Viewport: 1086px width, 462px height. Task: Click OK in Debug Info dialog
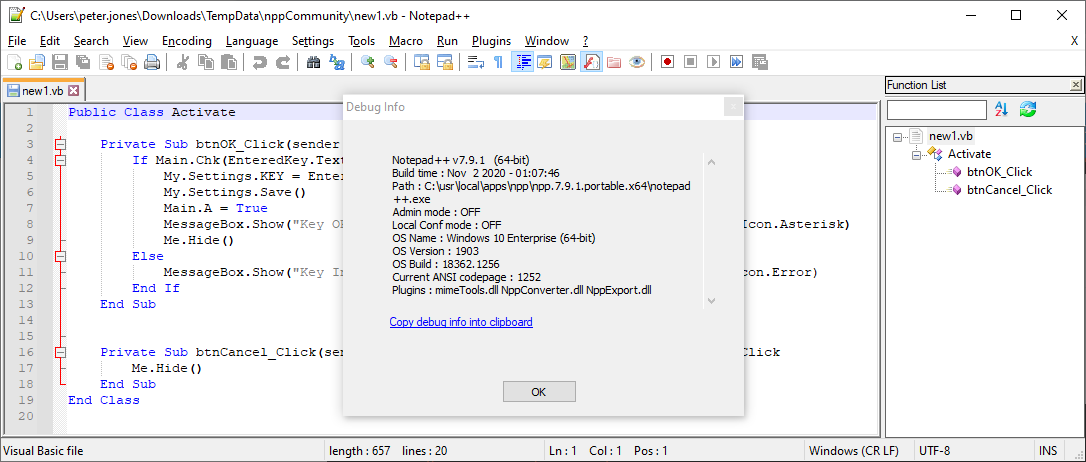tap(539, 391)
